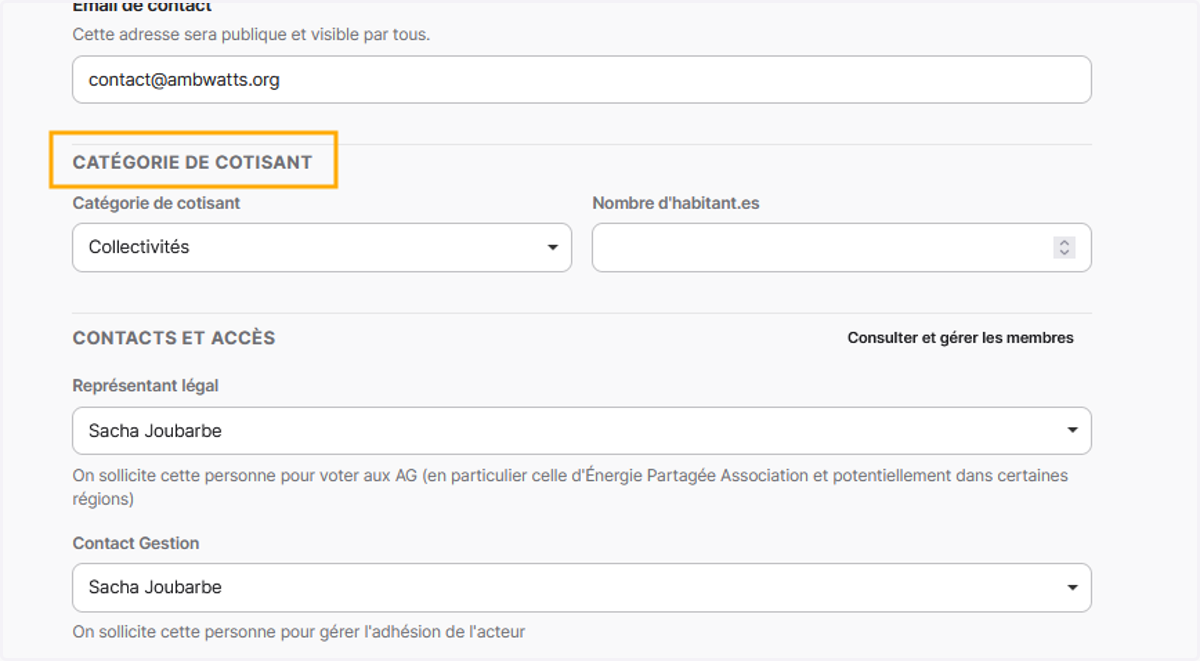The image size is (1200, 661).
Task: Click the Nombre d'habitant.es label
Action: pos(676,203)
